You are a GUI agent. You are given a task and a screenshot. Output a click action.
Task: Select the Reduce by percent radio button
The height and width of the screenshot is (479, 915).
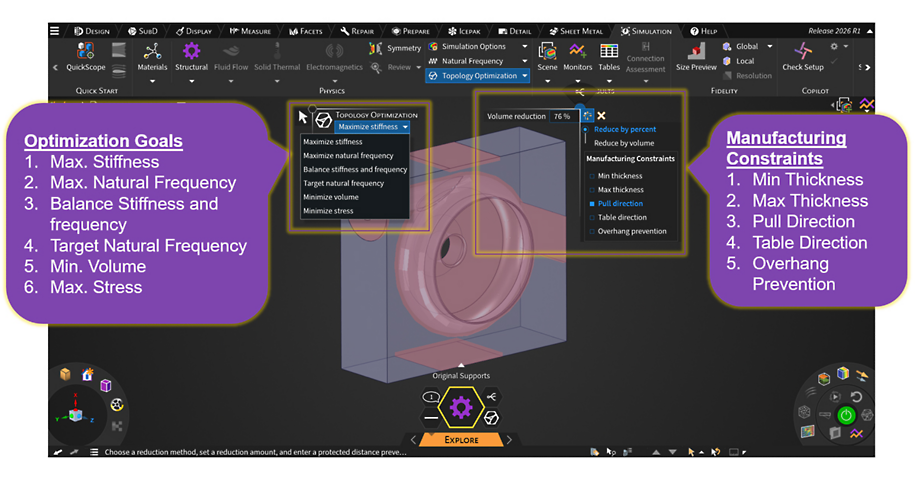coord(585,129)
